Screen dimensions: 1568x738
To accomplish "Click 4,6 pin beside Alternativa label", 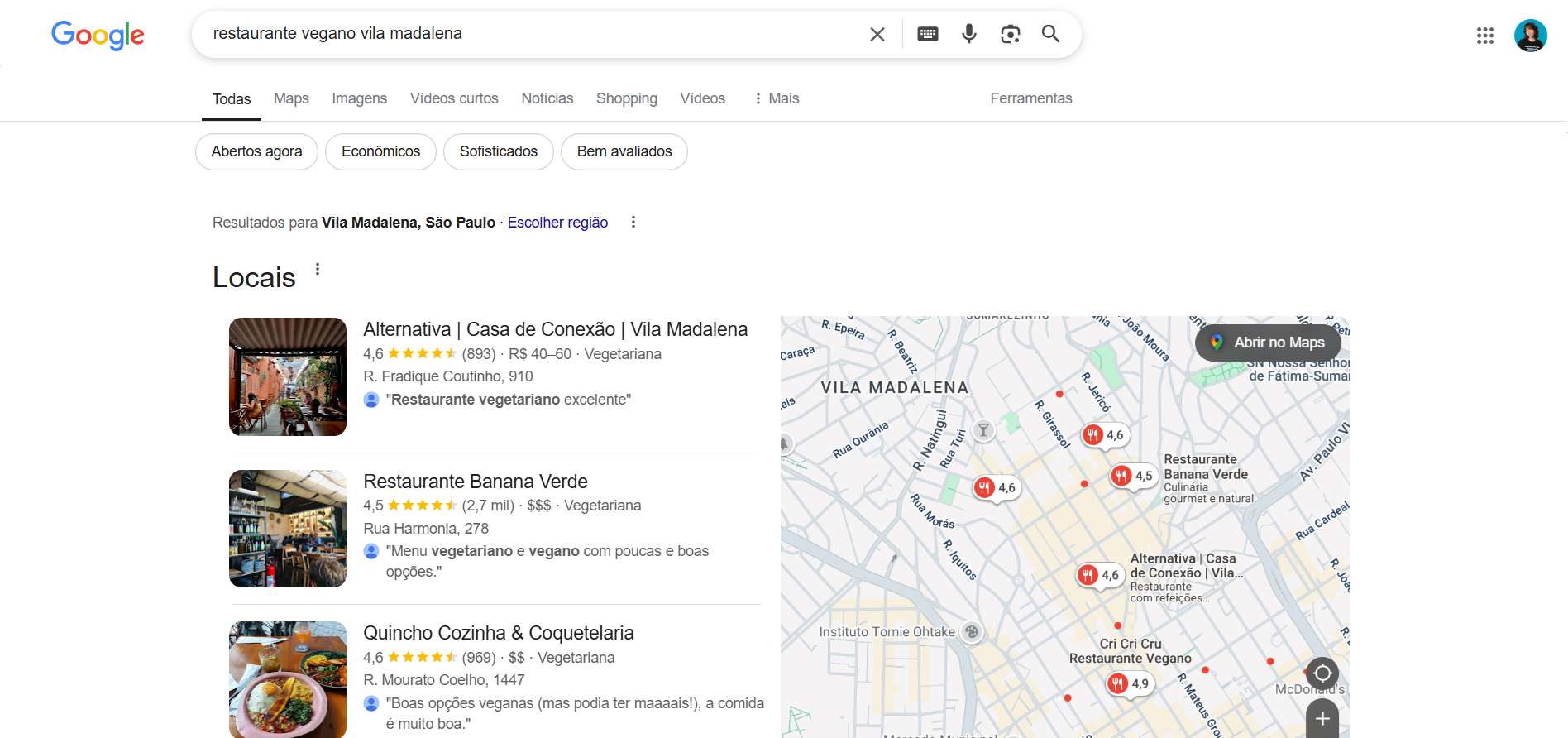I will (1100, 575).
